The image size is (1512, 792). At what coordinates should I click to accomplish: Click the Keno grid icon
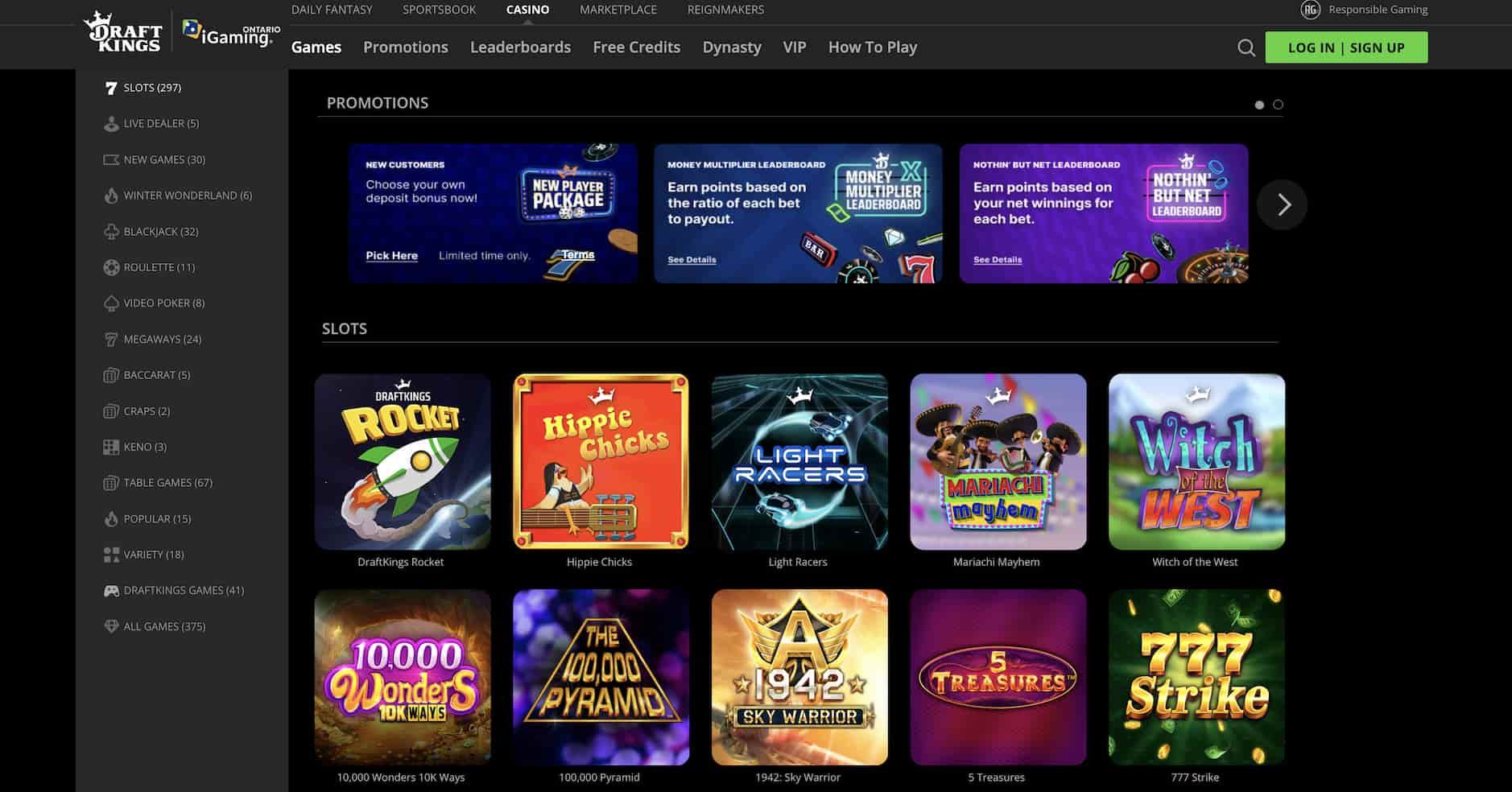pos(111,448)
